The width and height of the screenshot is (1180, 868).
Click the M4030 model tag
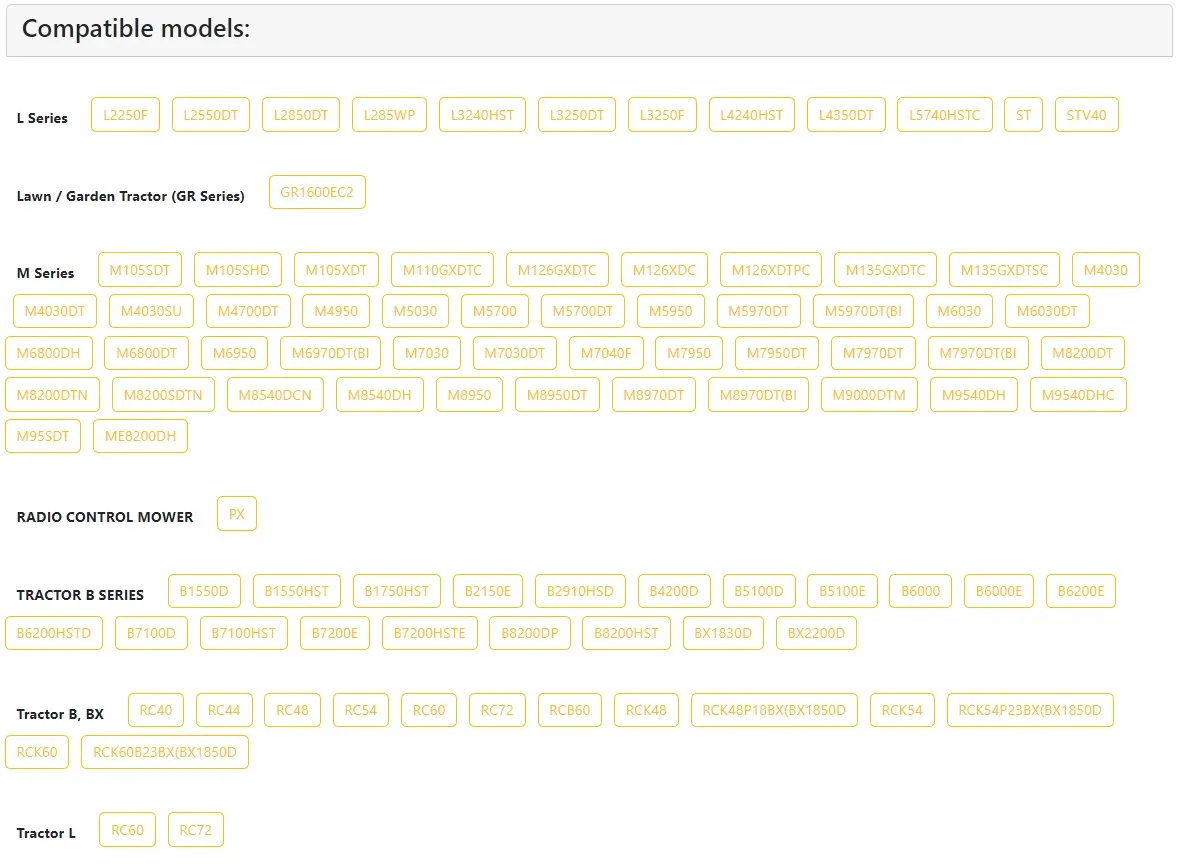[x=1106, y=270]
